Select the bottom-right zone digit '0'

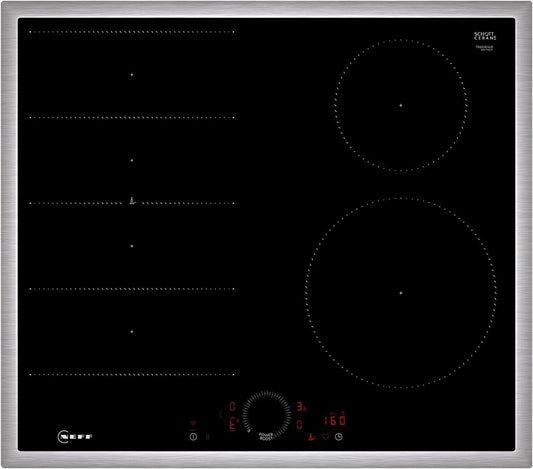(299, 424)
